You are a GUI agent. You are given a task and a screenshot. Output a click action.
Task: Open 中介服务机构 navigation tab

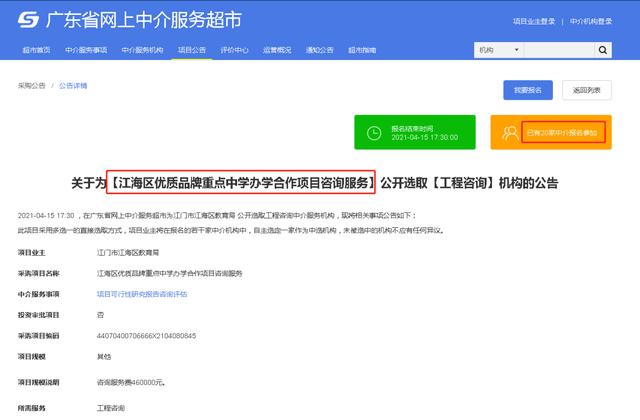tap(142, 50)
